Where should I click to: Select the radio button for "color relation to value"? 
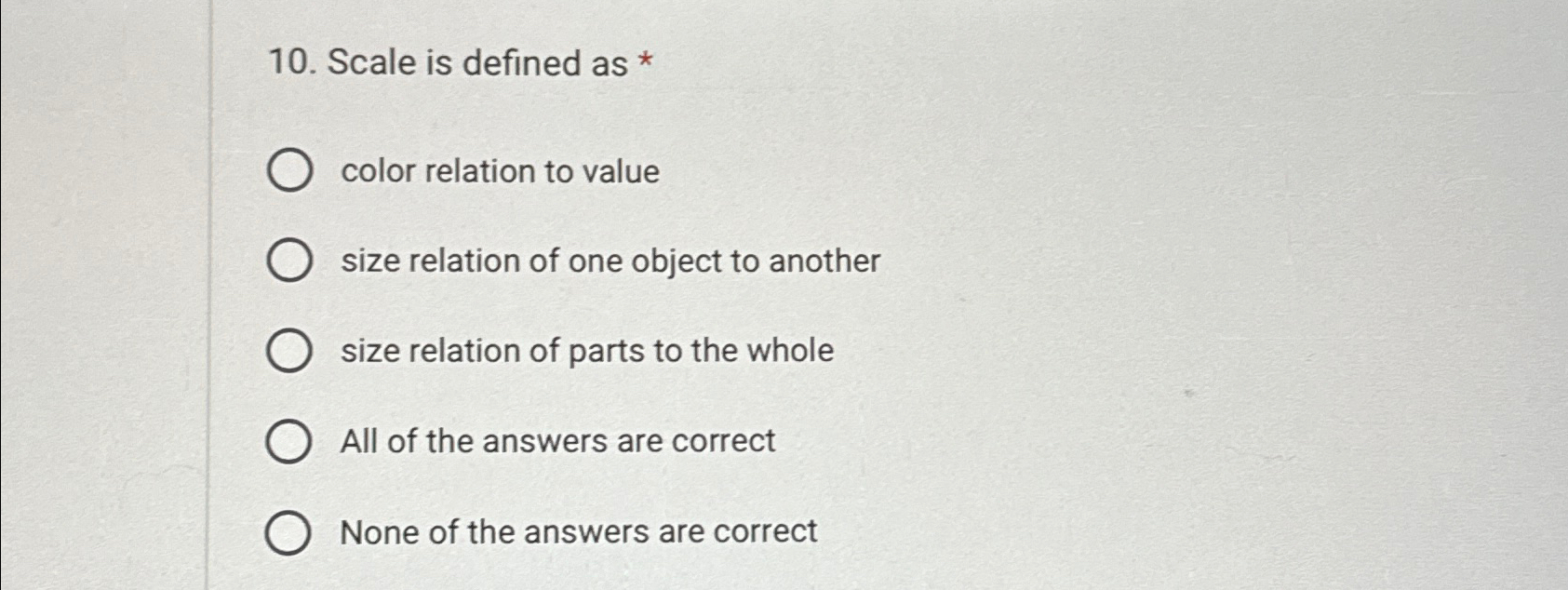click(x=289, y=170)
